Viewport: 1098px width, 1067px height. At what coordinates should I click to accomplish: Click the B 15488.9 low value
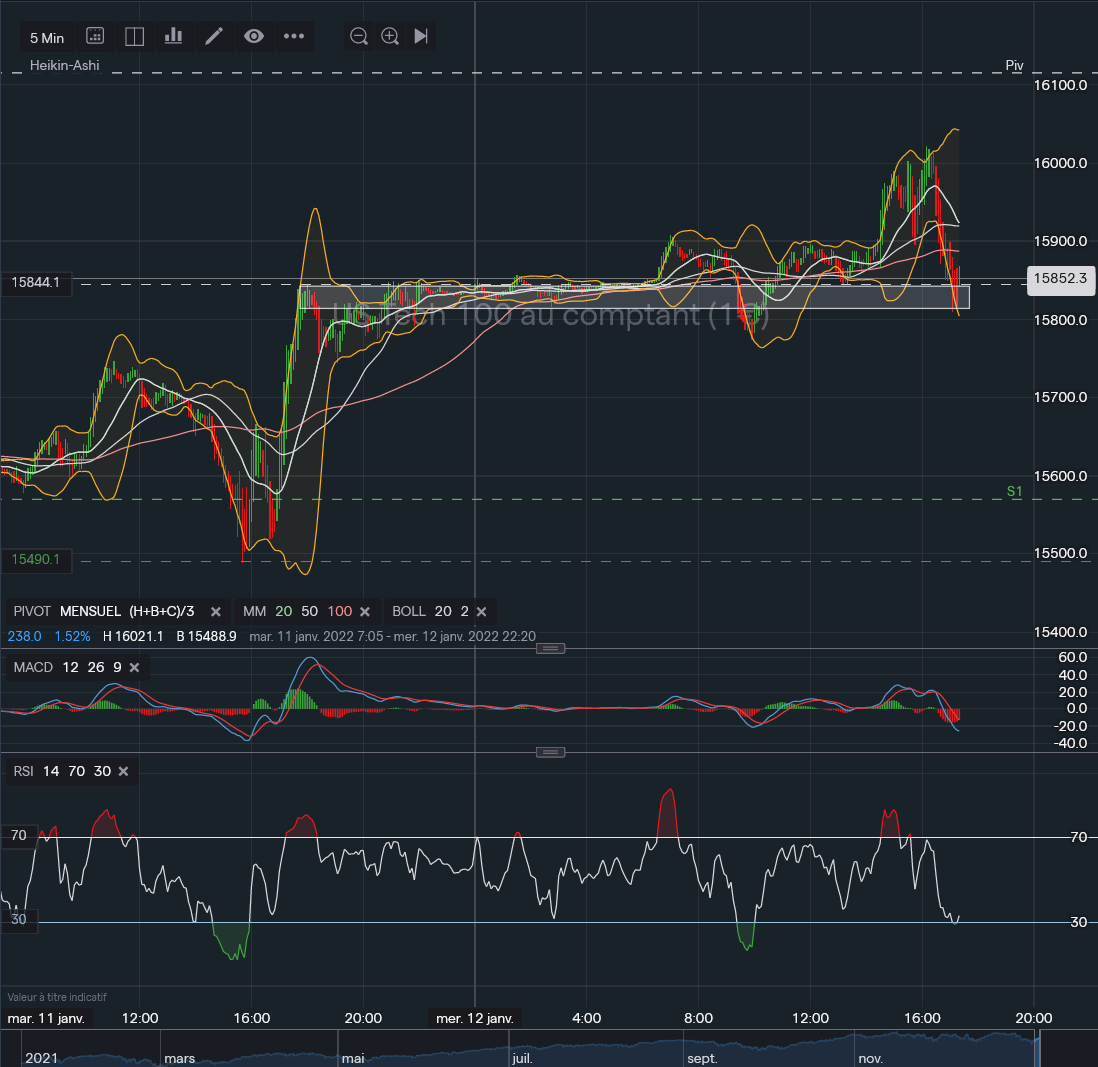(x=207, y=636)
